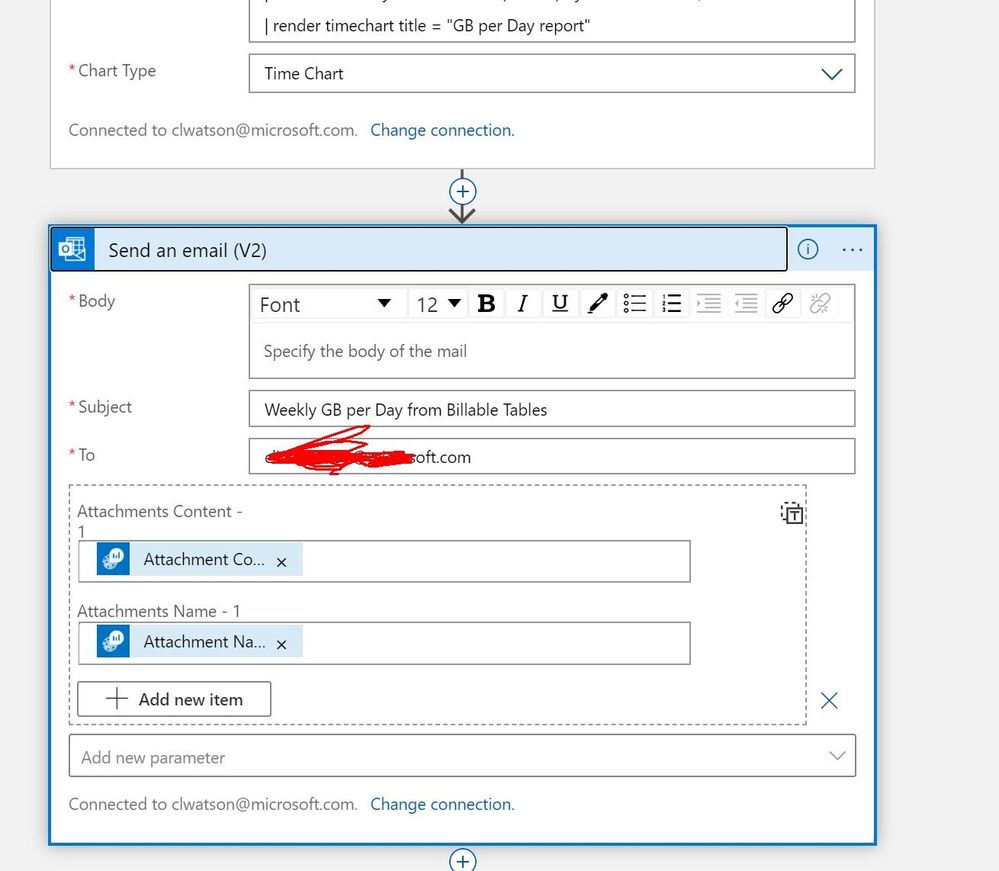
Task: Click Change connection in Send an email
Action: 442,804
